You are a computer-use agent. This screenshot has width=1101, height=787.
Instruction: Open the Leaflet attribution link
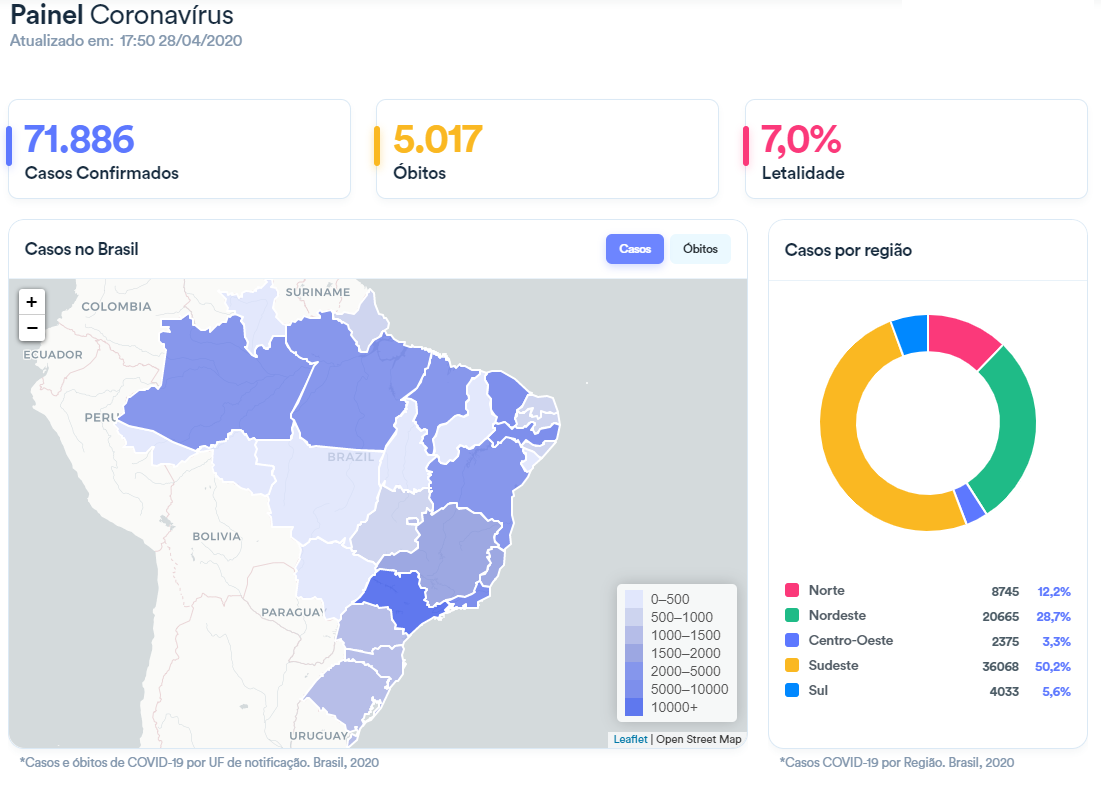pyautogui.click(x=630, y=739)
